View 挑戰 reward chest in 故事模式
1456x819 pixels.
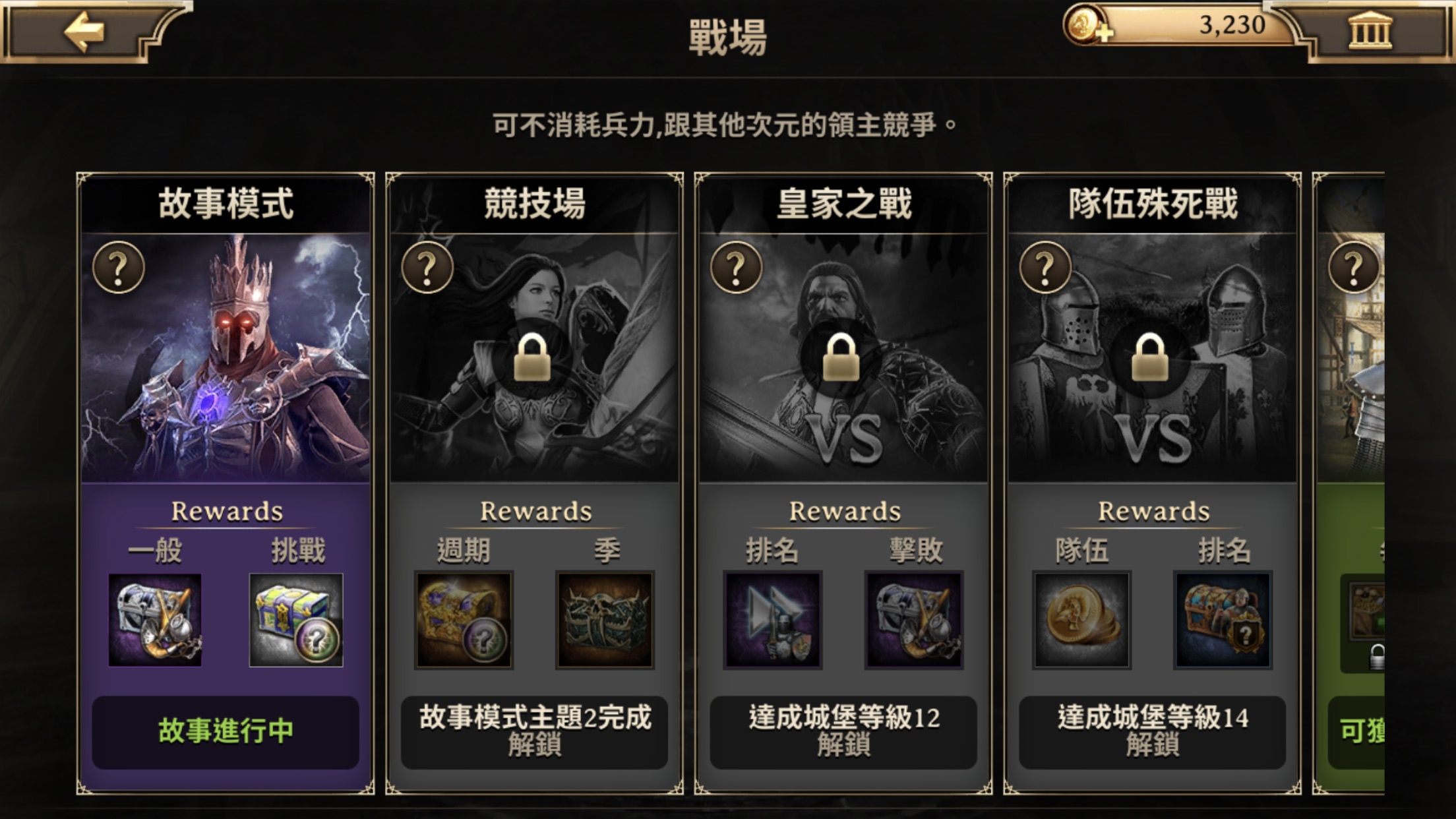296,620
